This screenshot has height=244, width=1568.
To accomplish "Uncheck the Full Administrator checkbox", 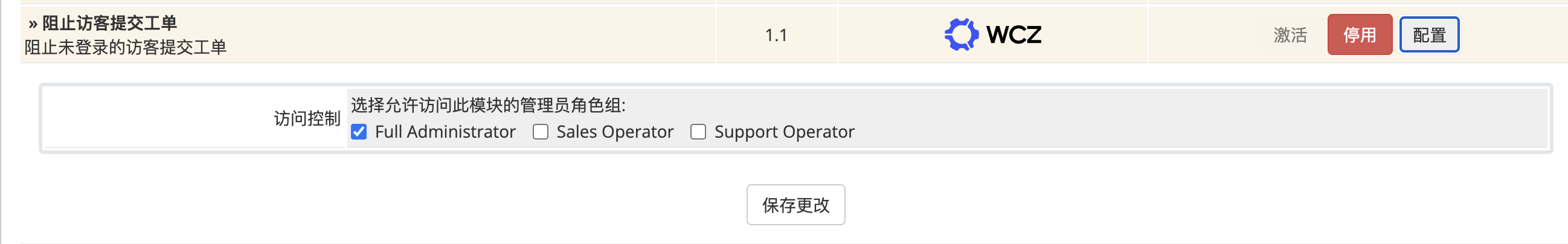I will (x=359, y=132).
